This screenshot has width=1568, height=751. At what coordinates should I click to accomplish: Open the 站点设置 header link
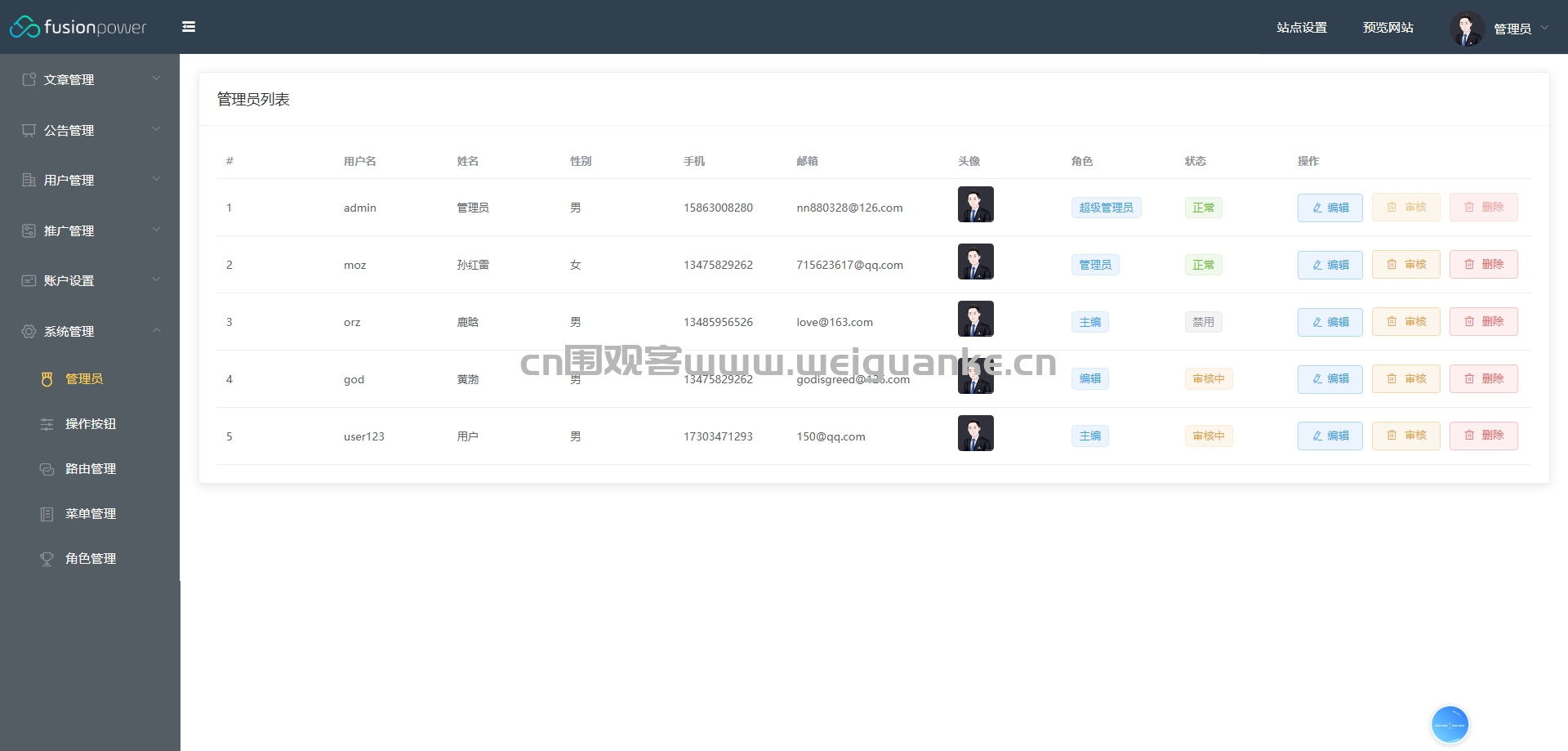tap(1302, 28)
